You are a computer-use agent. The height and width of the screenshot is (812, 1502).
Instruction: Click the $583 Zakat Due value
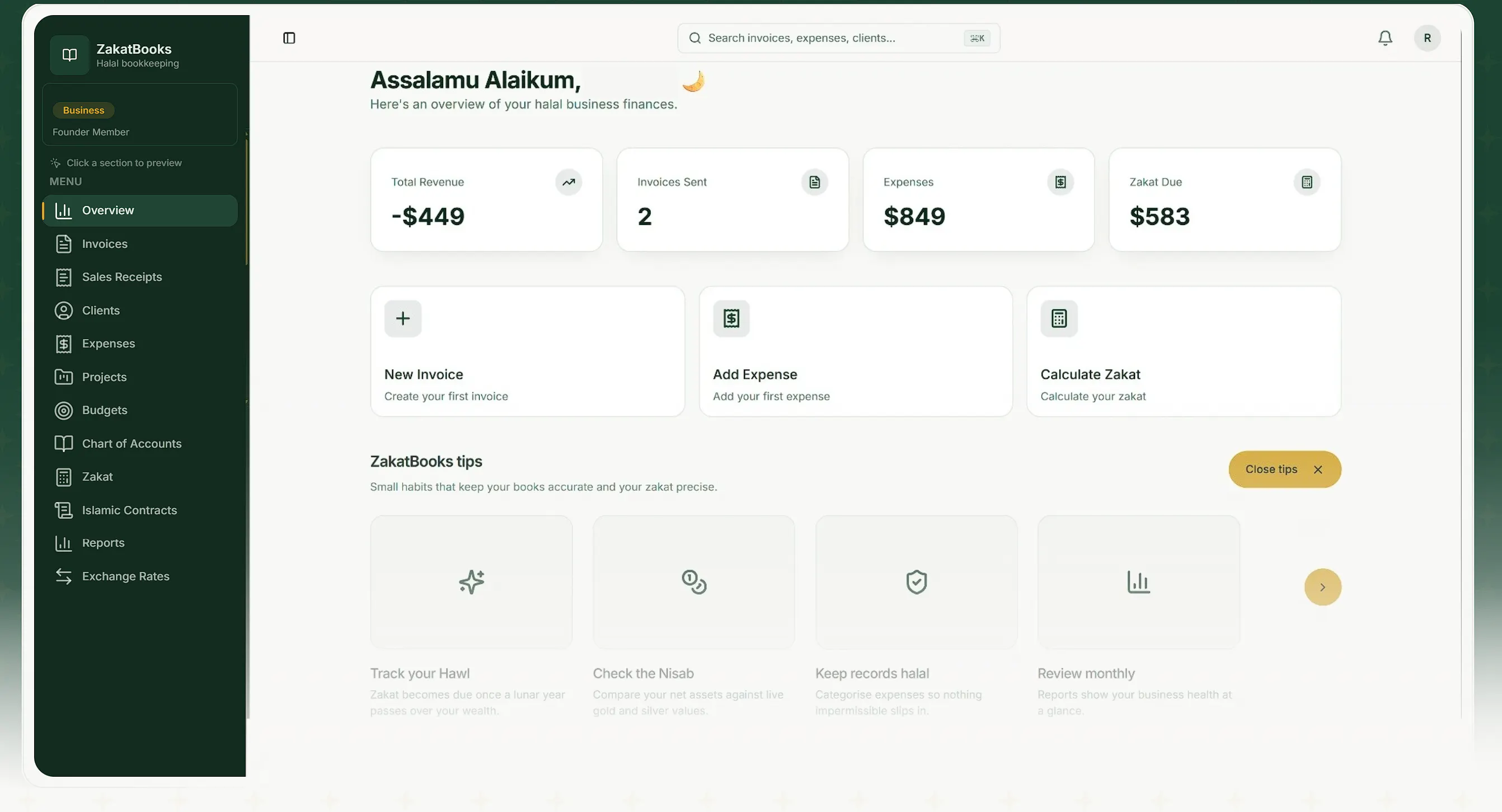(x=1159, y=216)
